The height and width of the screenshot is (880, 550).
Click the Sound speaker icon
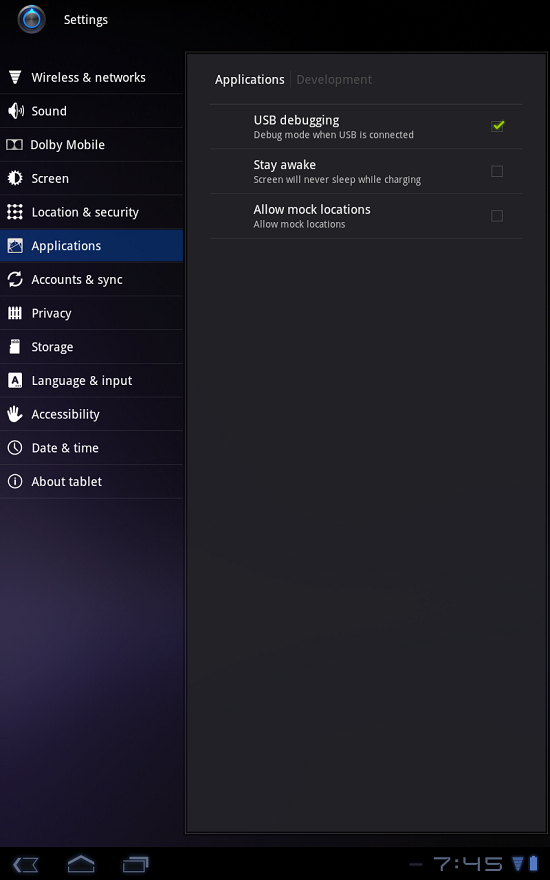(x=15, y=111)
